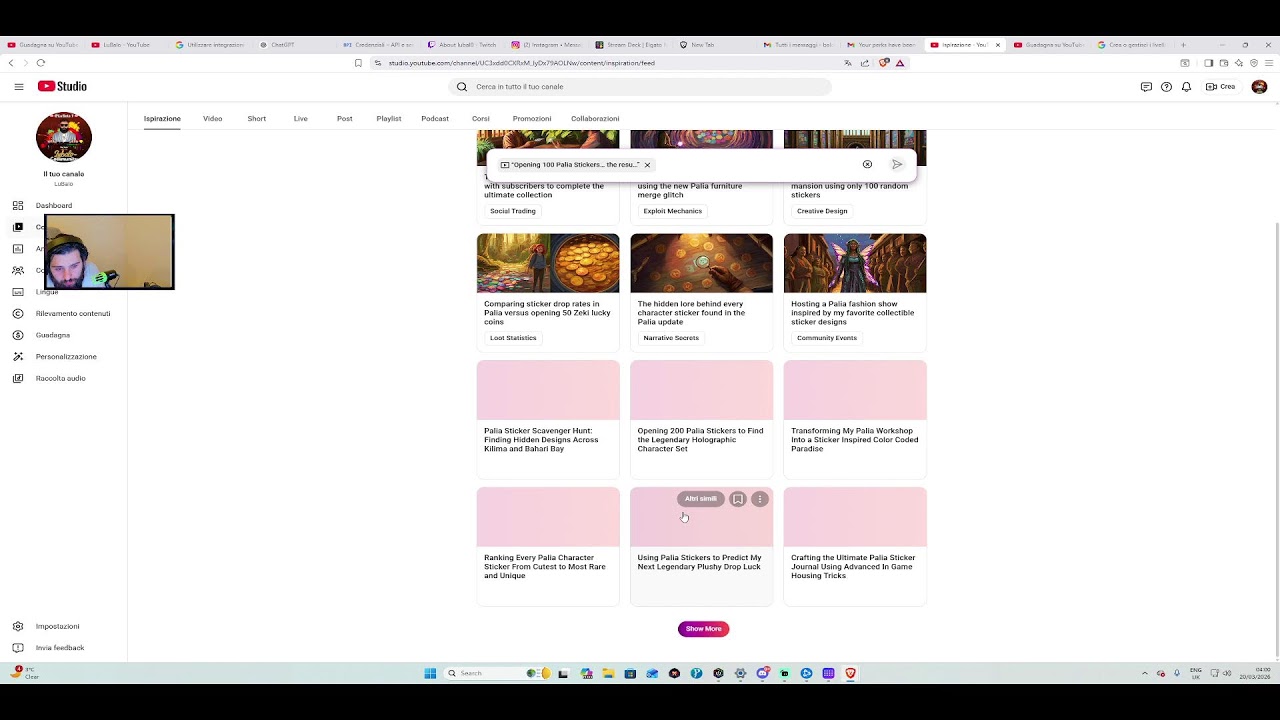
Task: Open 'Transforming My Palia Workshop' idea
Action: click(x=855, y=419)
